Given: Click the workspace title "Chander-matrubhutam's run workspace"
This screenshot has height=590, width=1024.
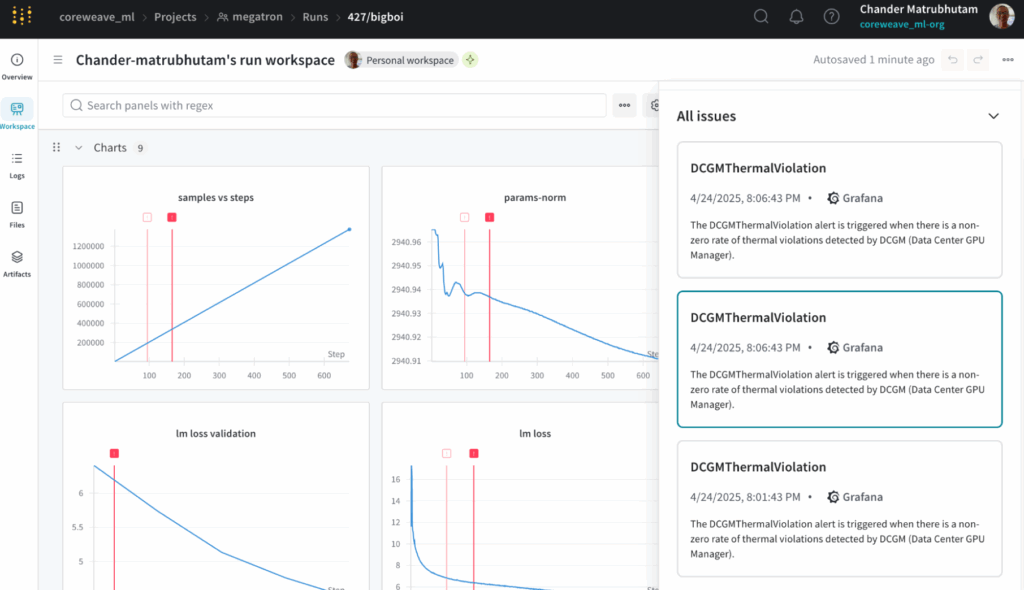Looking at the screenshot, I should [205, 60].
